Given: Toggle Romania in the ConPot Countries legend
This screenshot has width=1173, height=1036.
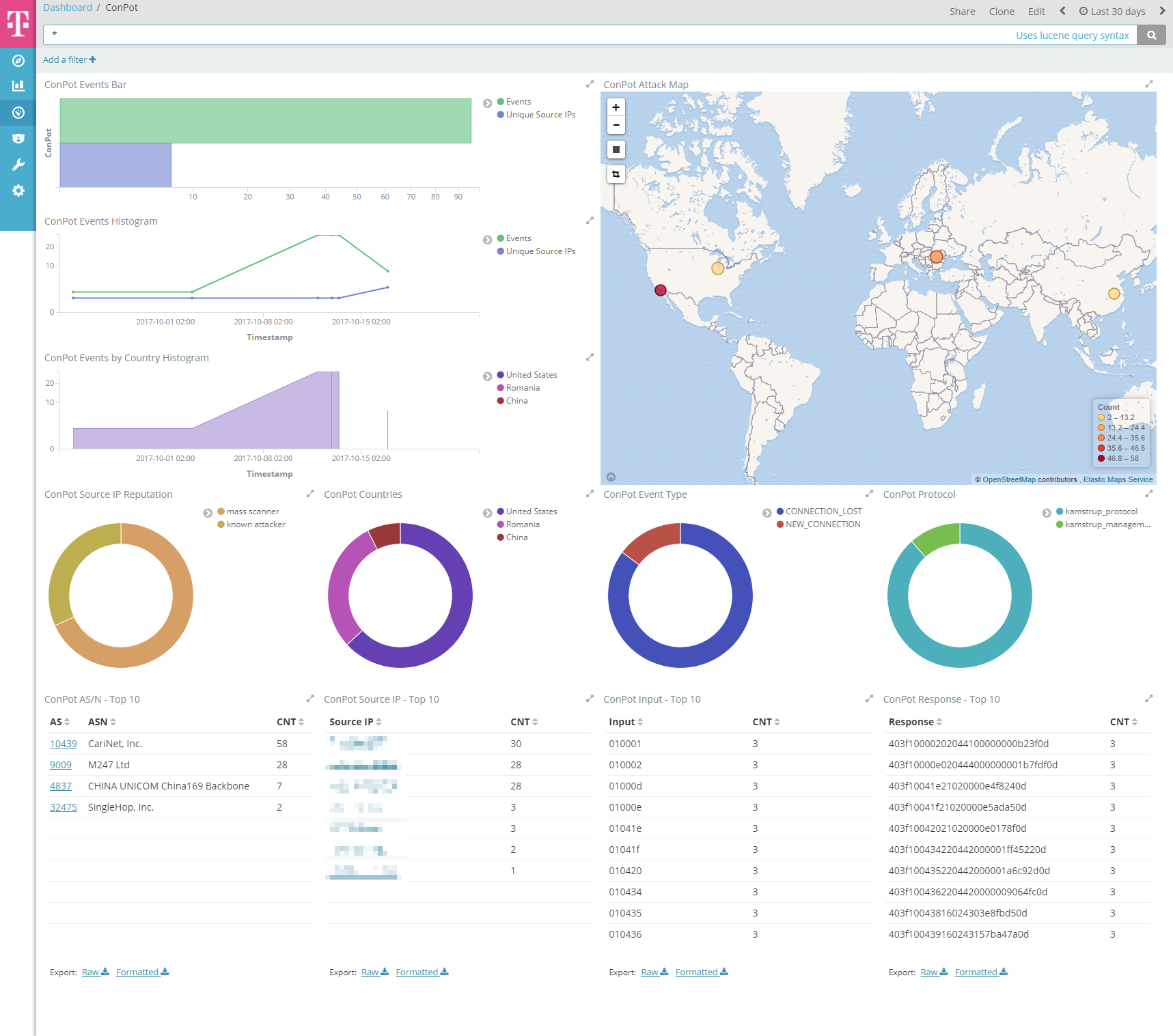Looking at the screenshot, I should click(x=523, y=524).
